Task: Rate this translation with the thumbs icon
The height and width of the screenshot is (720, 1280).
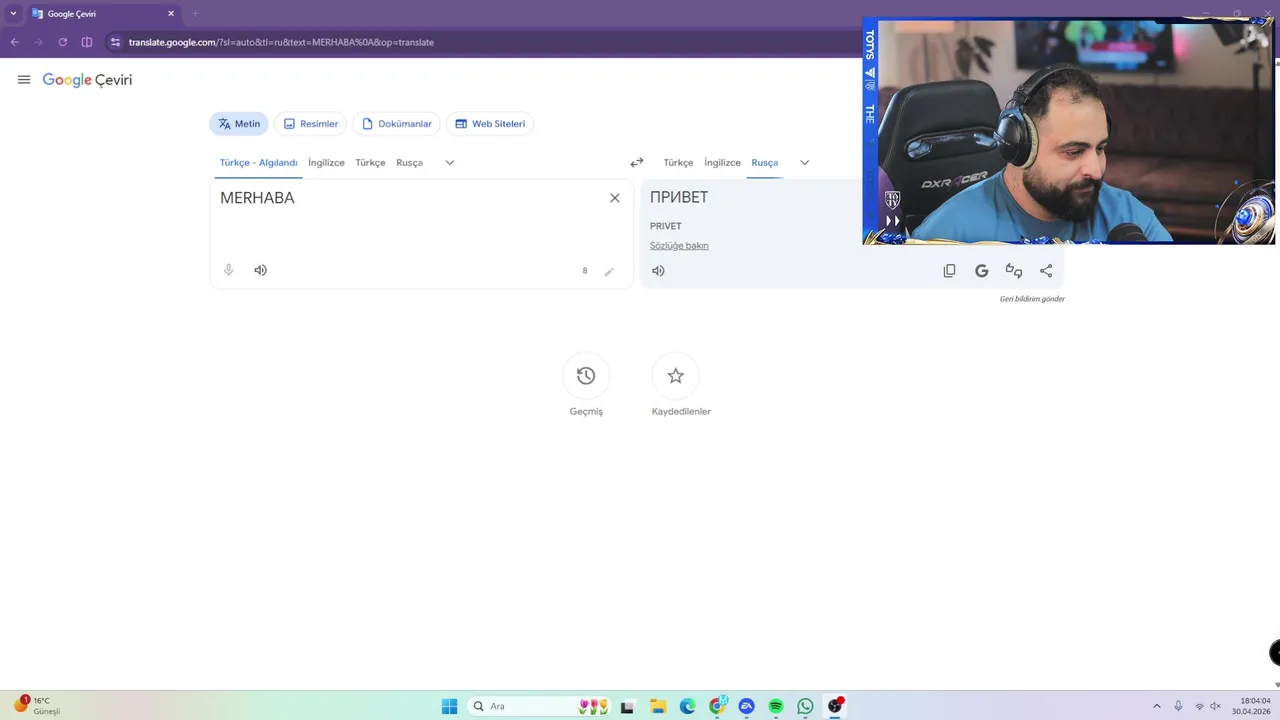Action: (1014, 271)
